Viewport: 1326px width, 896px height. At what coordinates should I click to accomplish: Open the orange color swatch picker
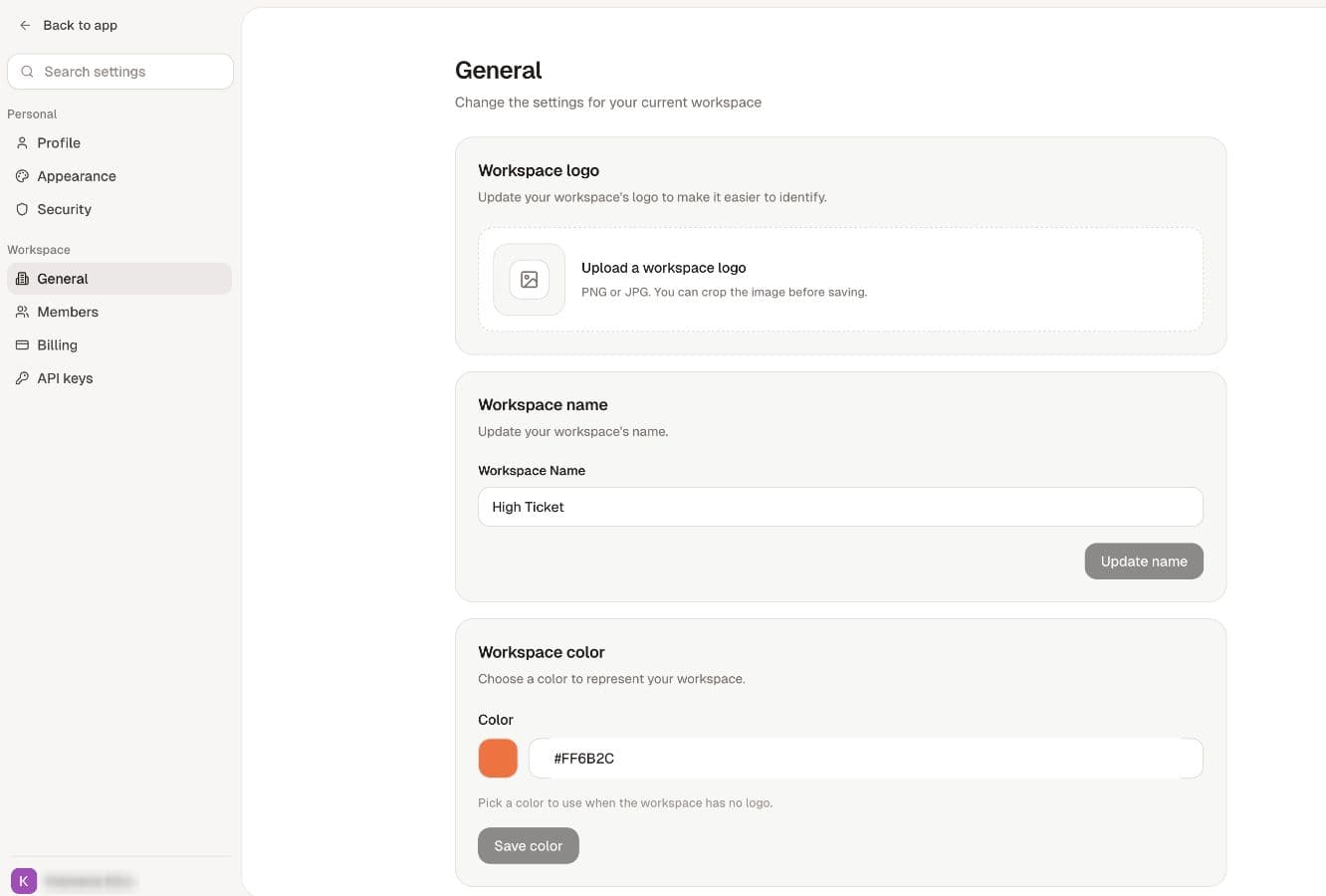[x=498, y=759]
